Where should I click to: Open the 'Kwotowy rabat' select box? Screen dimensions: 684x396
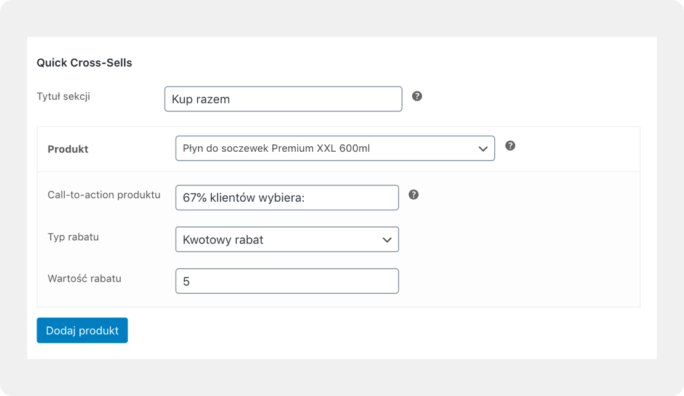(x=287, y=239)
